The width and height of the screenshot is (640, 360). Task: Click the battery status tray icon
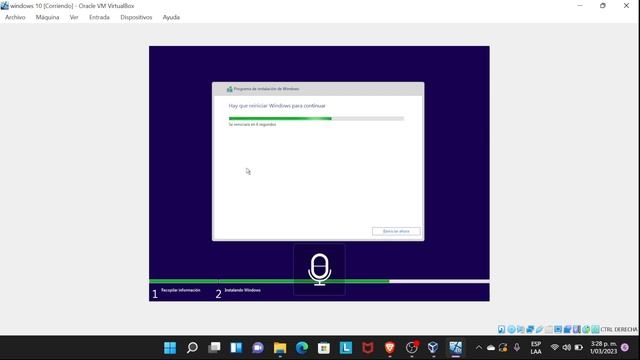click(579, 348)
